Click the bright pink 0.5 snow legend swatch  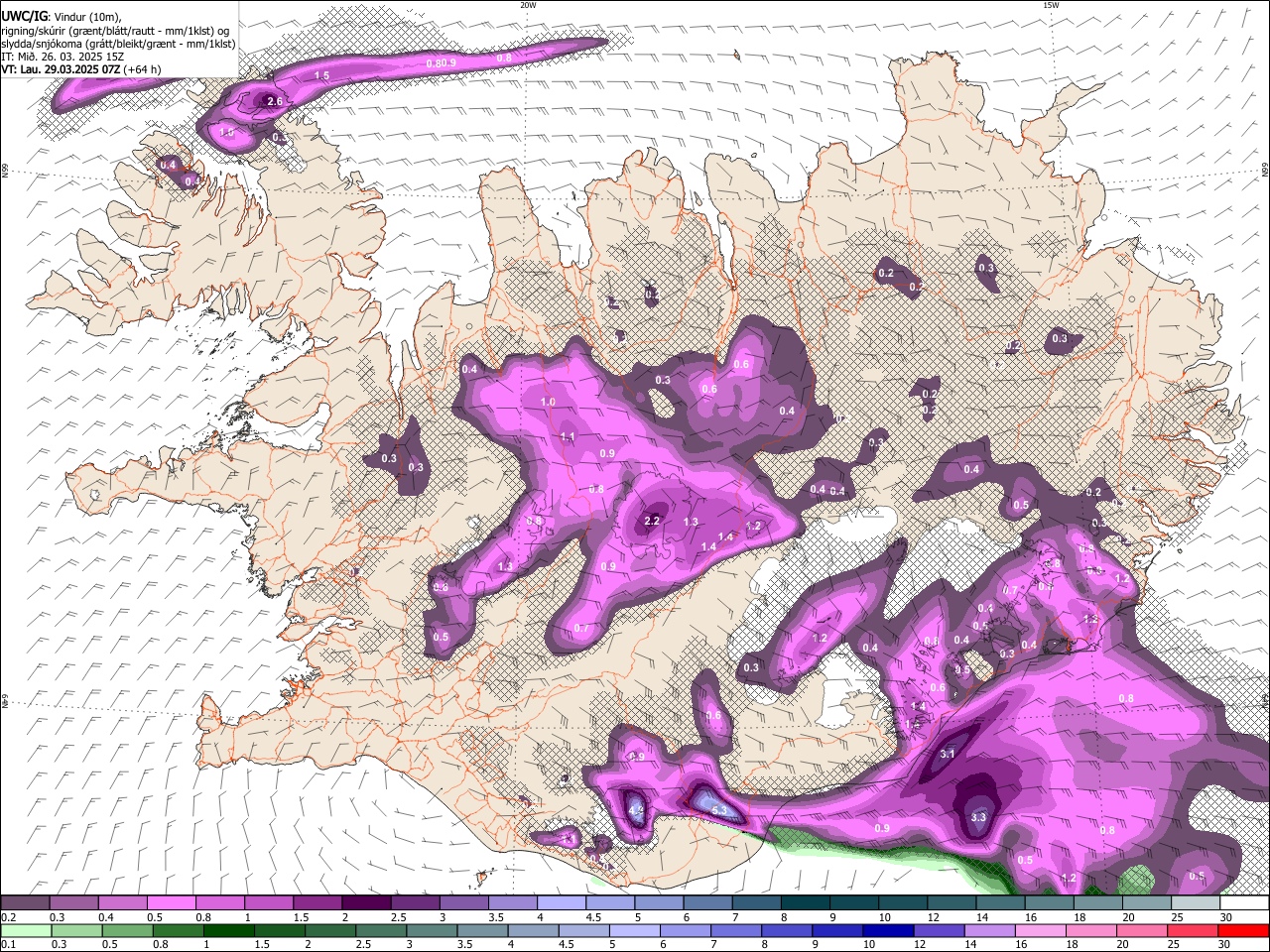172,902
